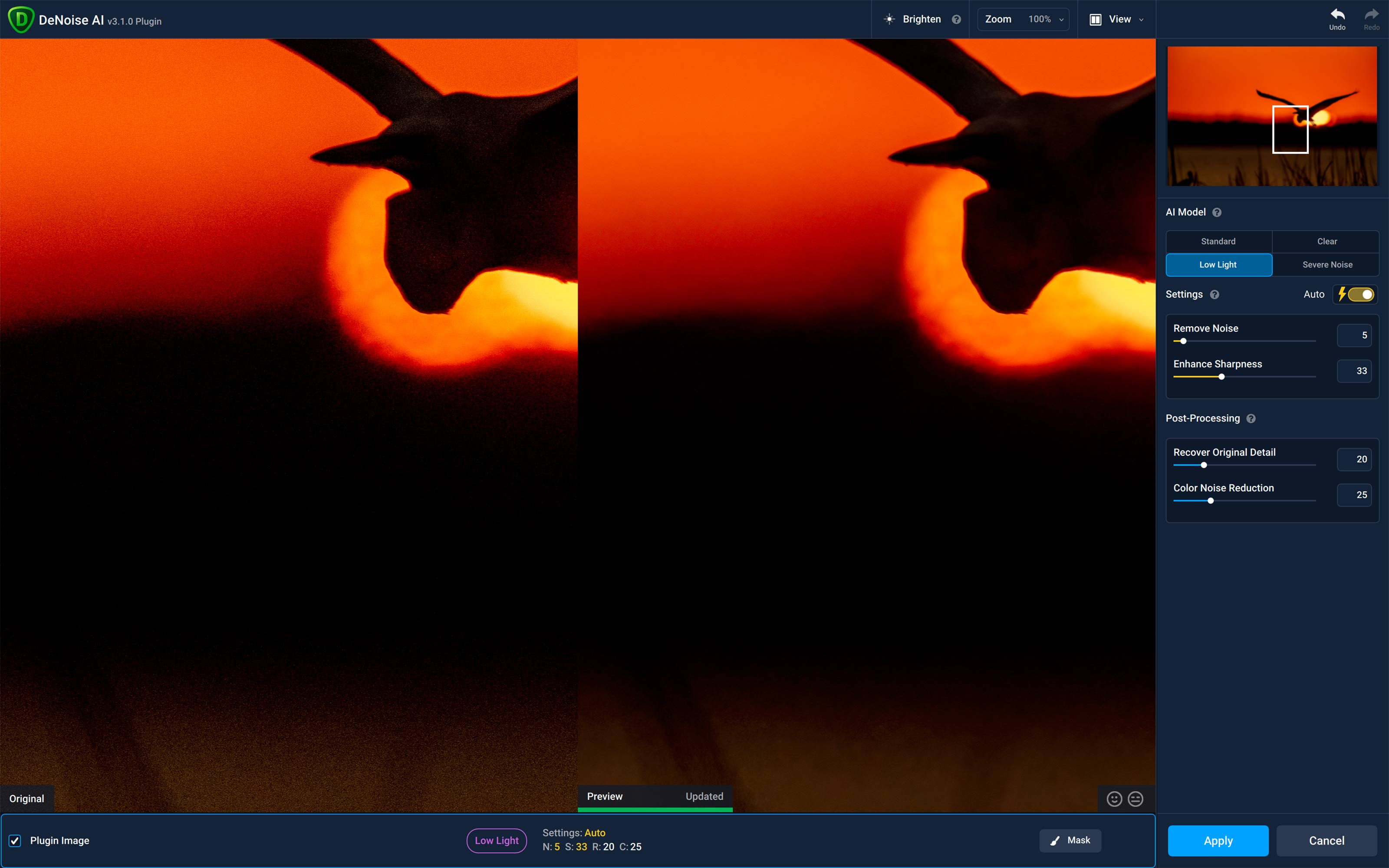Screen dimensions: 1389x868
Task: Click the navigator thumbnail image
Action: [x=1272, y=116]
